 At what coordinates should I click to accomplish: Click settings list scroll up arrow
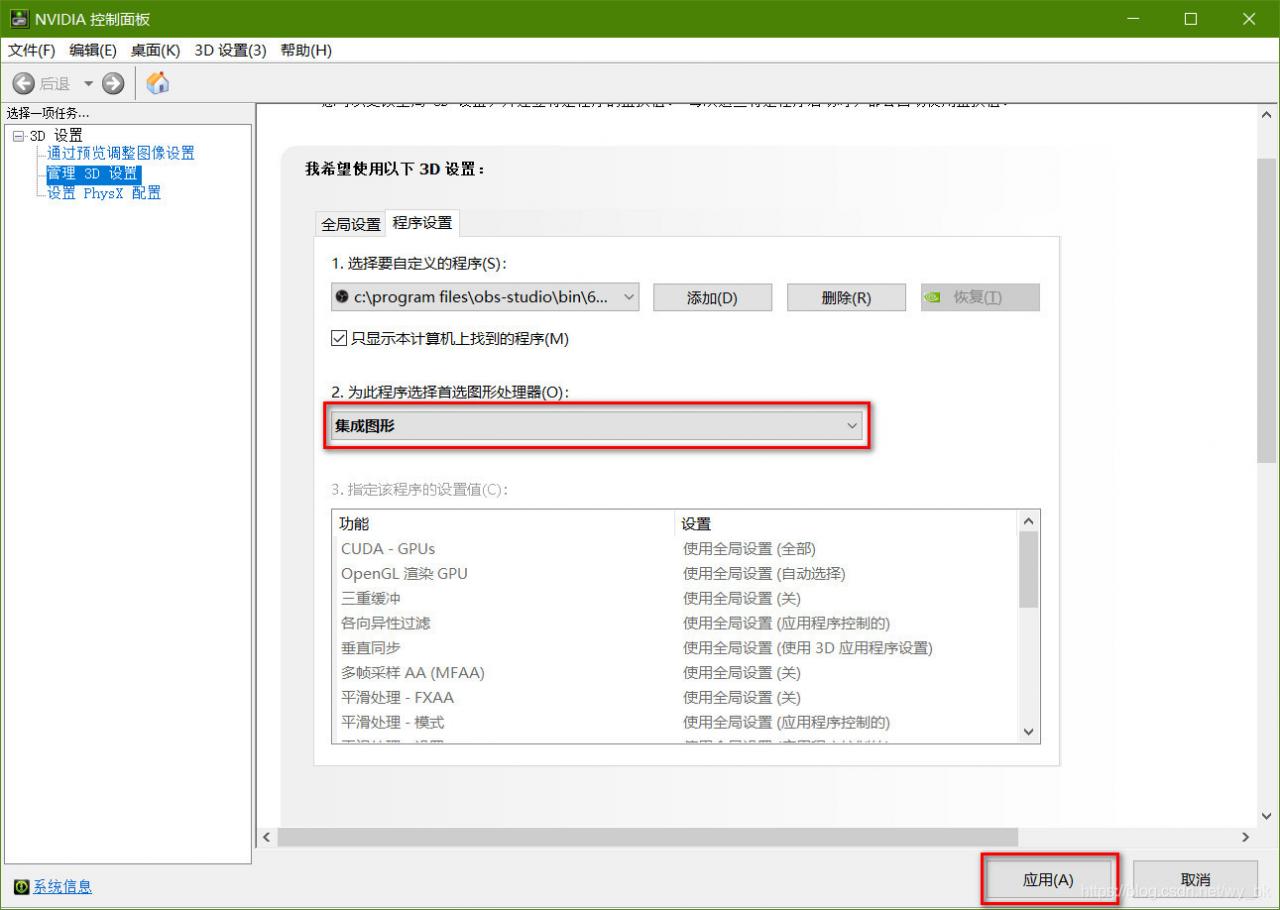click(1029, 522)
